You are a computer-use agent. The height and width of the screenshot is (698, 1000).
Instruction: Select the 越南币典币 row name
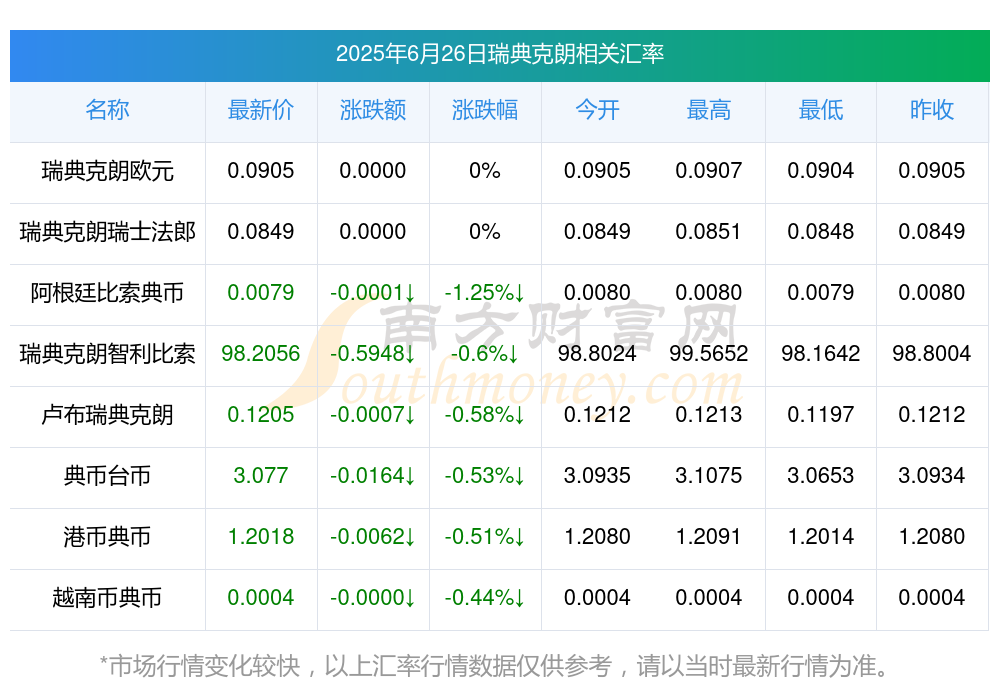coord(107,598)
